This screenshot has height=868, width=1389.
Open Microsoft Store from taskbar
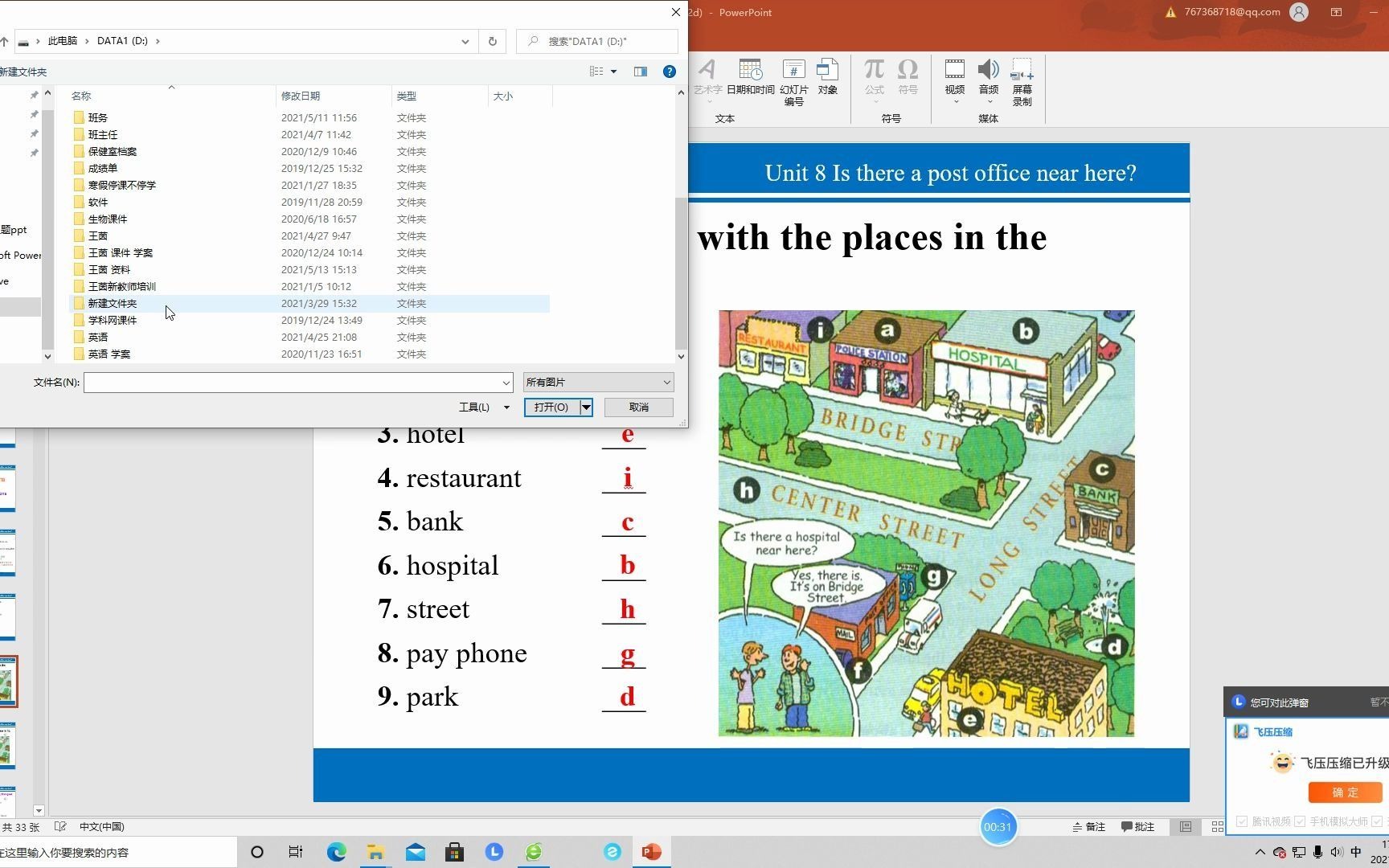(454, 852)
